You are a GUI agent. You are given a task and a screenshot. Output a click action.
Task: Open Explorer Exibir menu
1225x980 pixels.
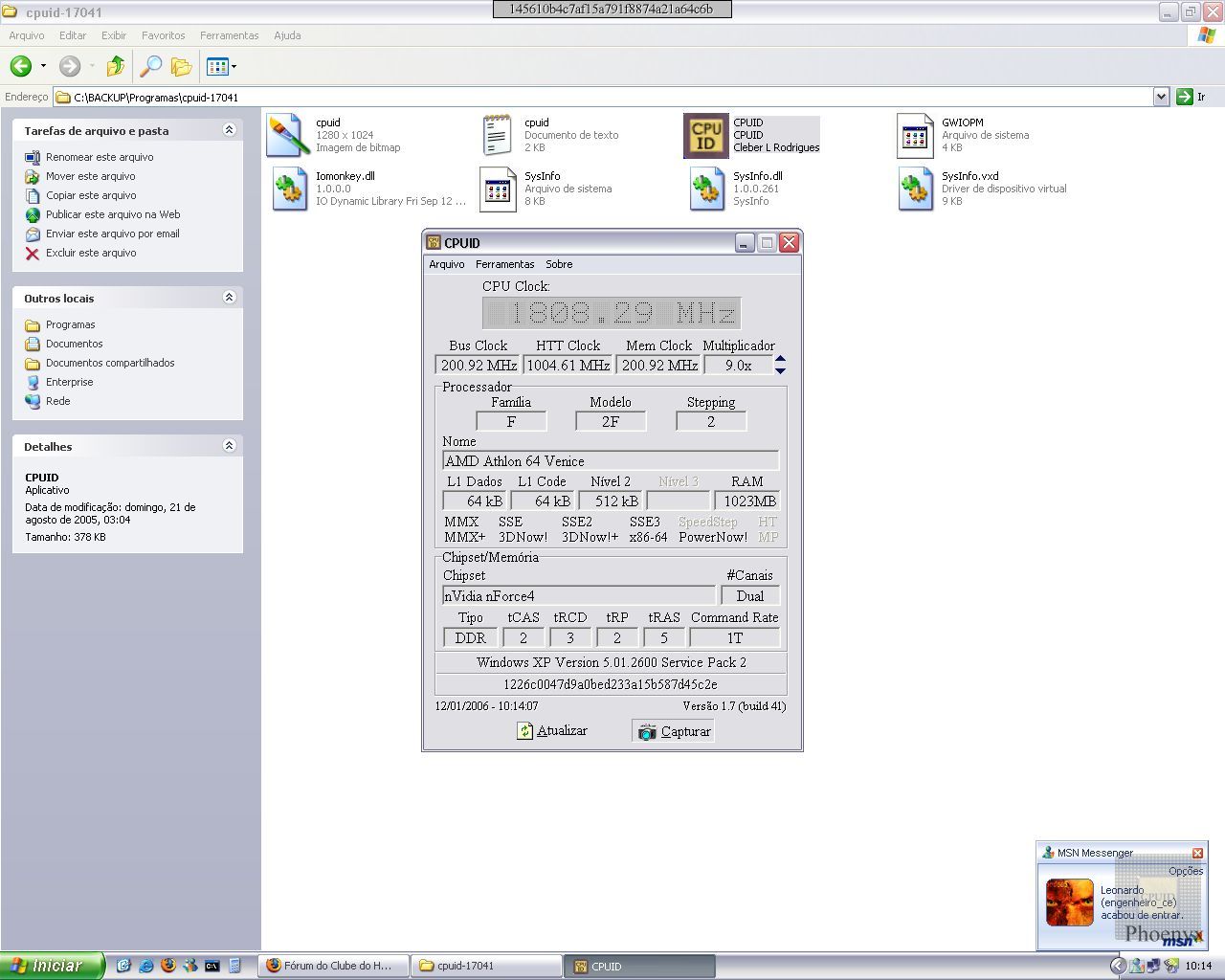coord(114,35)
